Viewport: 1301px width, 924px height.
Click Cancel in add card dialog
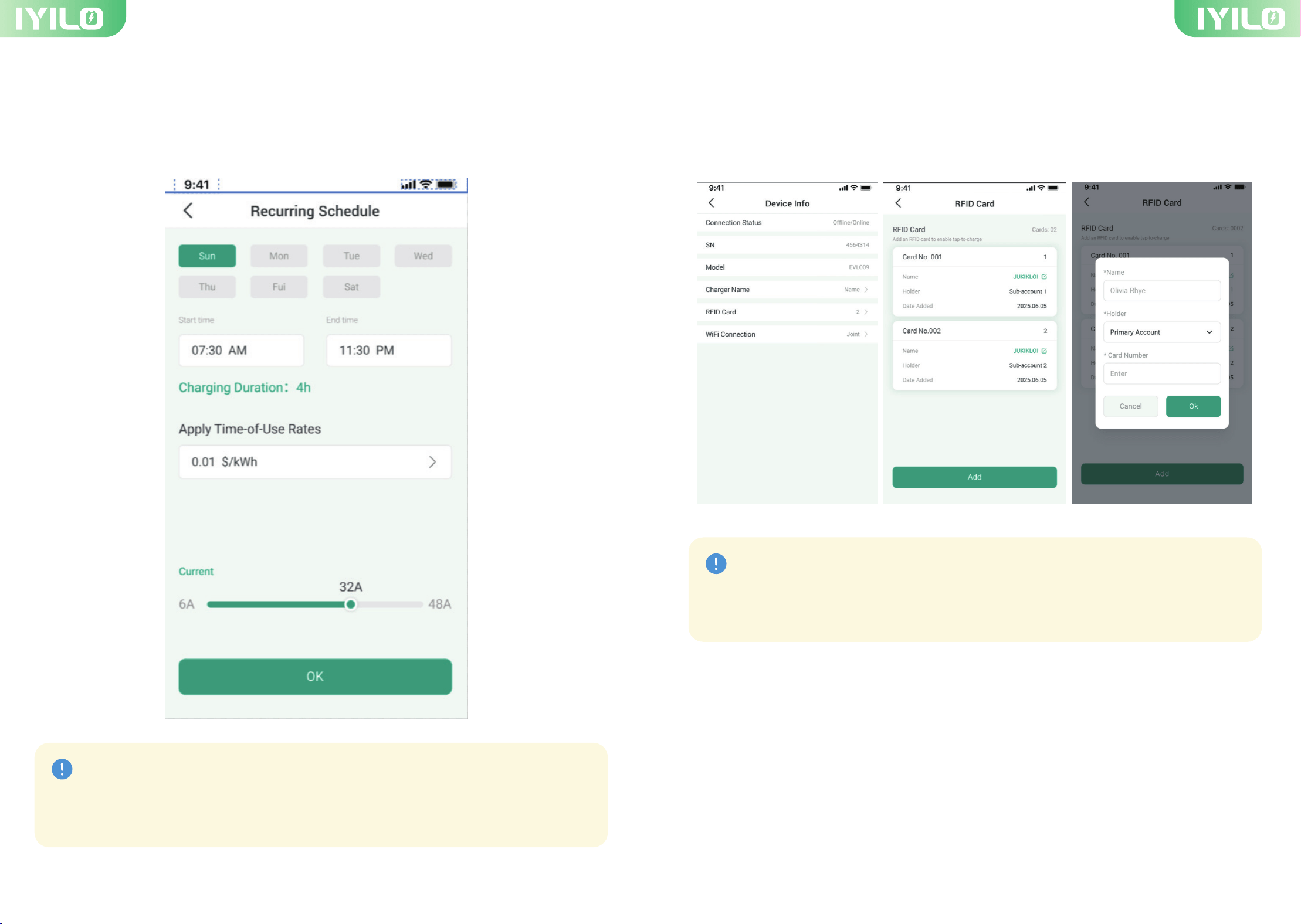point(1130,406)
